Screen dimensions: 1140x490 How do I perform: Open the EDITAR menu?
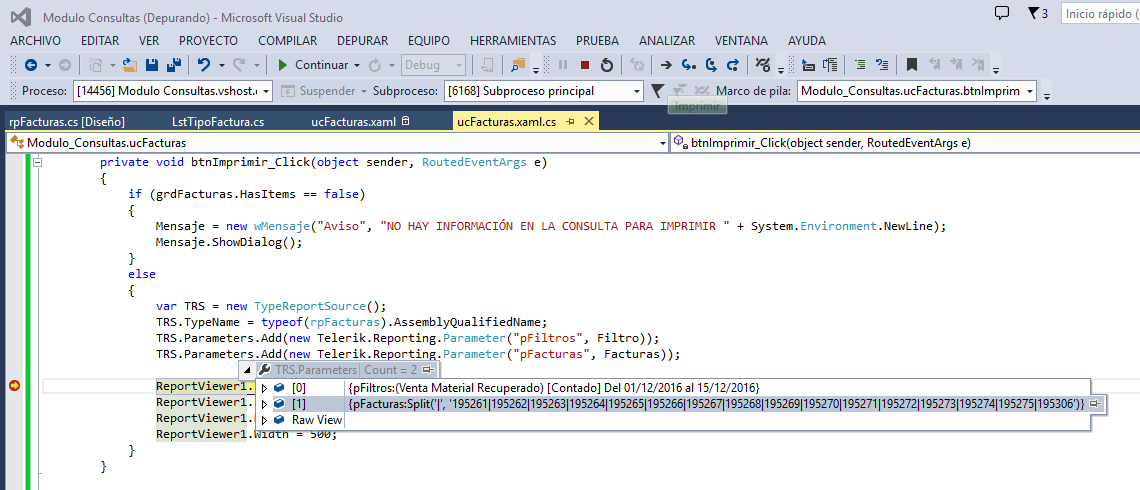coord(100,41)
